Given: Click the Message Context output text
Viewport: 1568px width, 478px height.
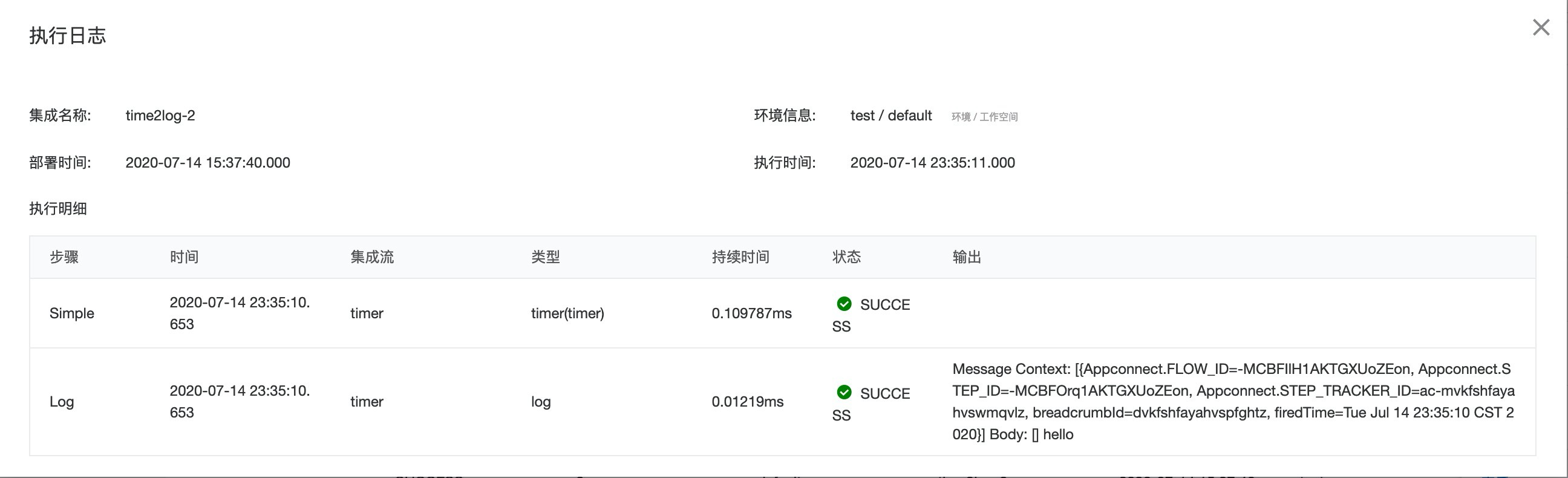Looking at the screenshot, I should [1233, 402].
